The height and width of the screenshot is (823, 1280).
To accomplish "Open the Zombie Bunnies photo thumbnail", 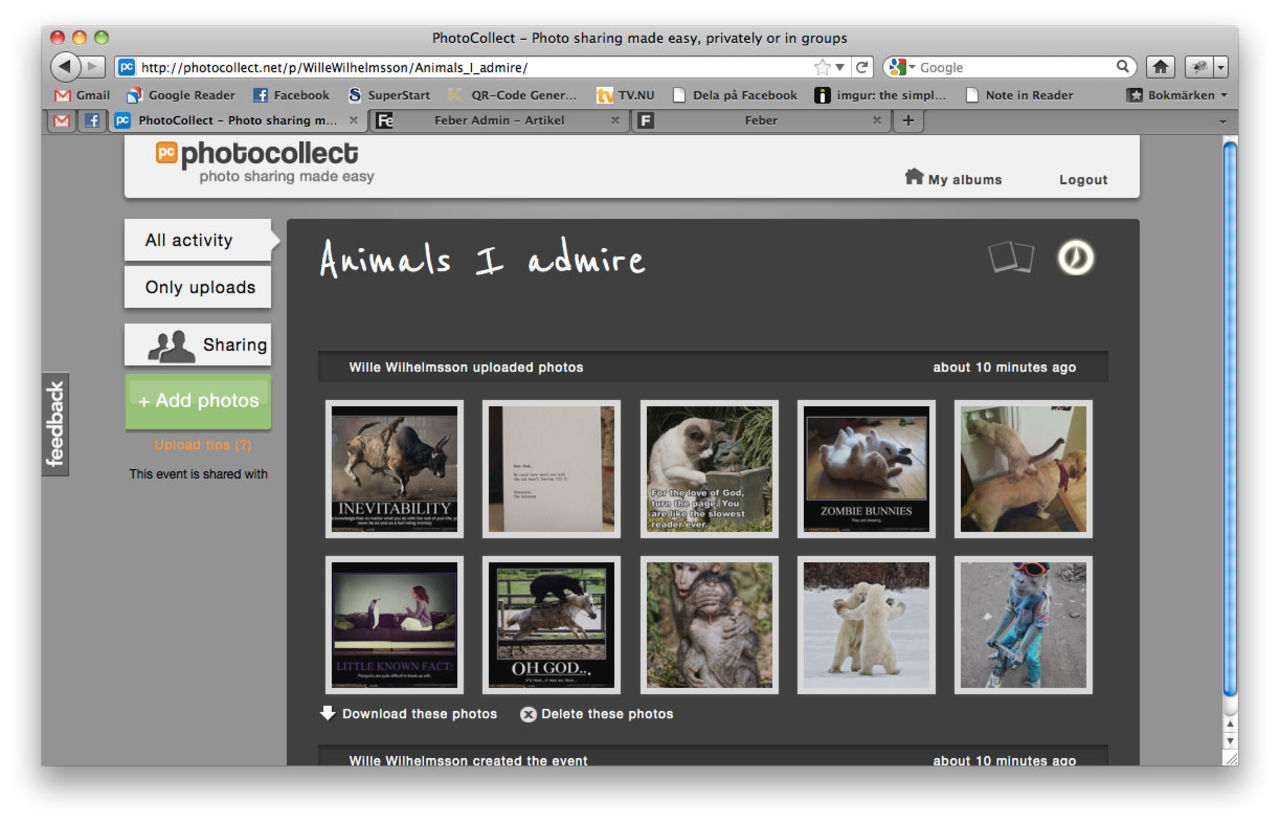I will coord(865,468).
